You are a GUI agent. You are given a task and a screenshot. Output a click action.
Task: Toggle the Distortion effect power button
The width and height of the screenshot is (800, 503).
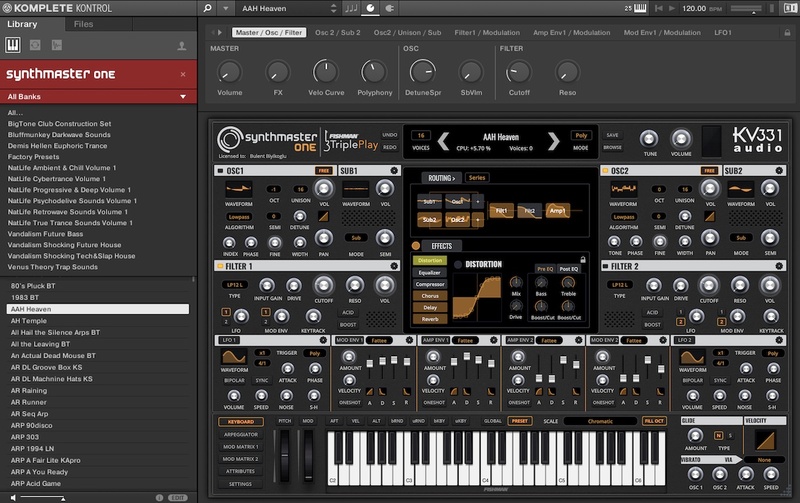(458, 264)
